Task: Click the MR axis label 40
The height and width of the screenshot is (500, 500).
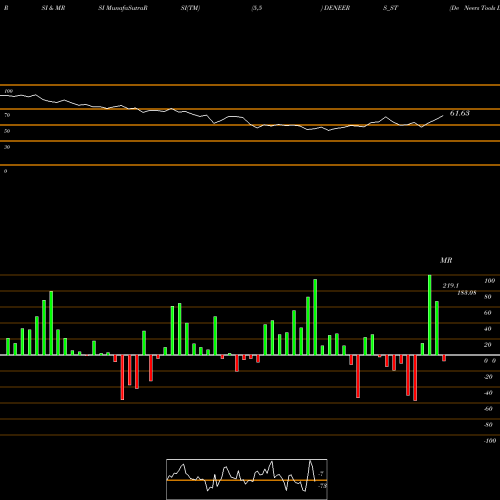Action: pyautogui.click(x=488, y=329)
